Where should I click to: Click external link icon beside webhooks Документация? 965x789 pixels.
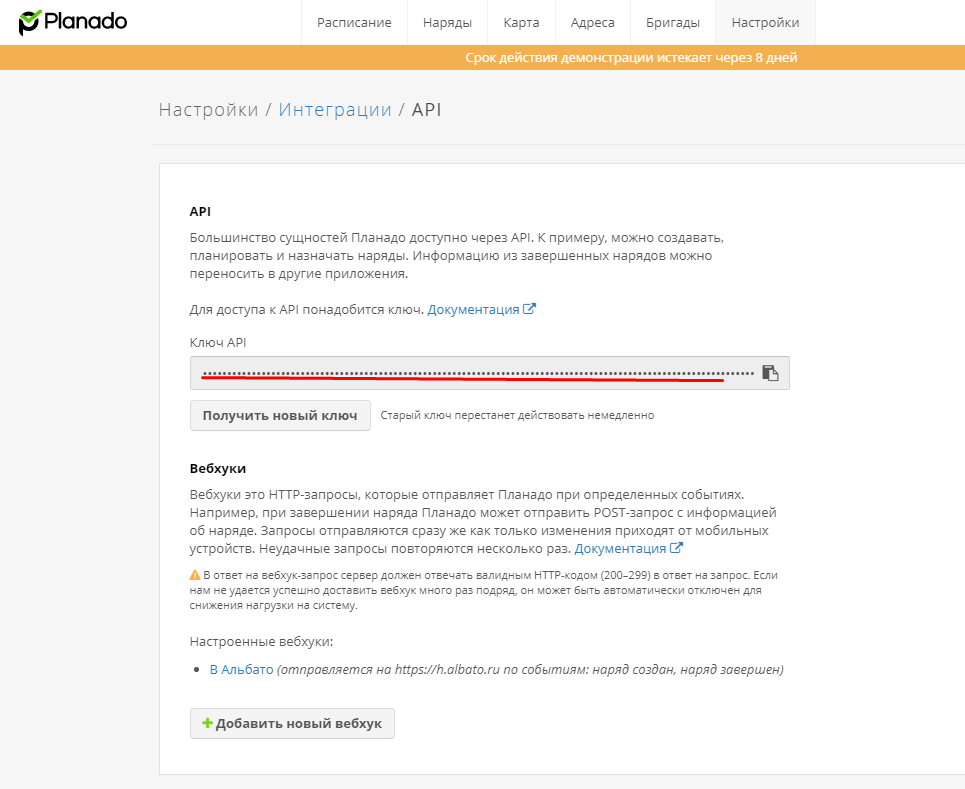[x=677, y=549]
